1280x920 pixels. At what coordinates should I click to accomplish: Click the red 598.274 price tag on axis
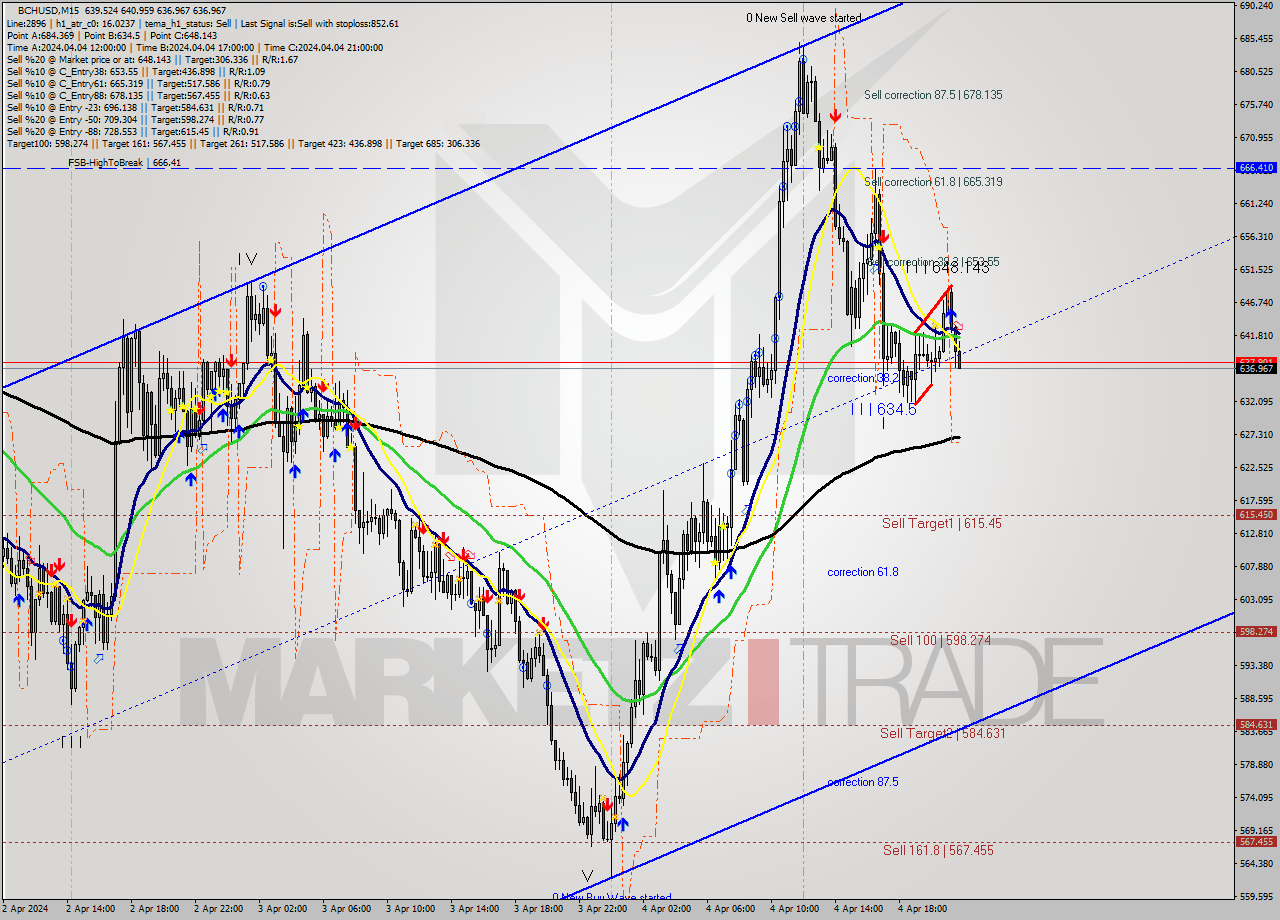pos(1256,632)
